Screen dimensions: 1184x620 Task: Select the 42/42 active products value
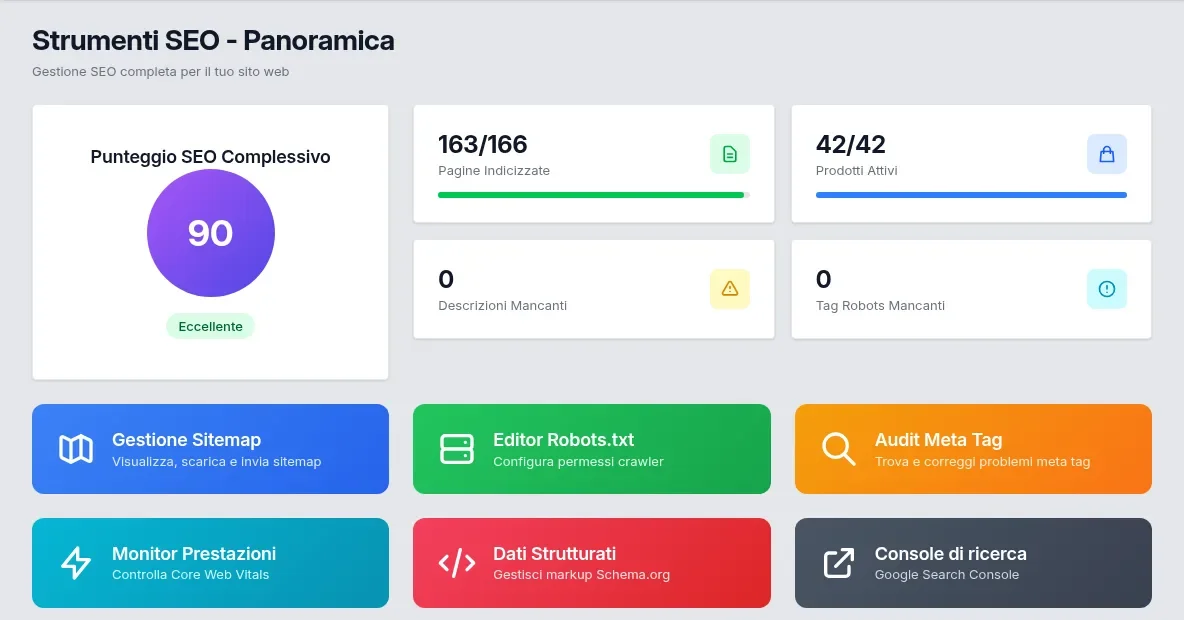point(850,144)
